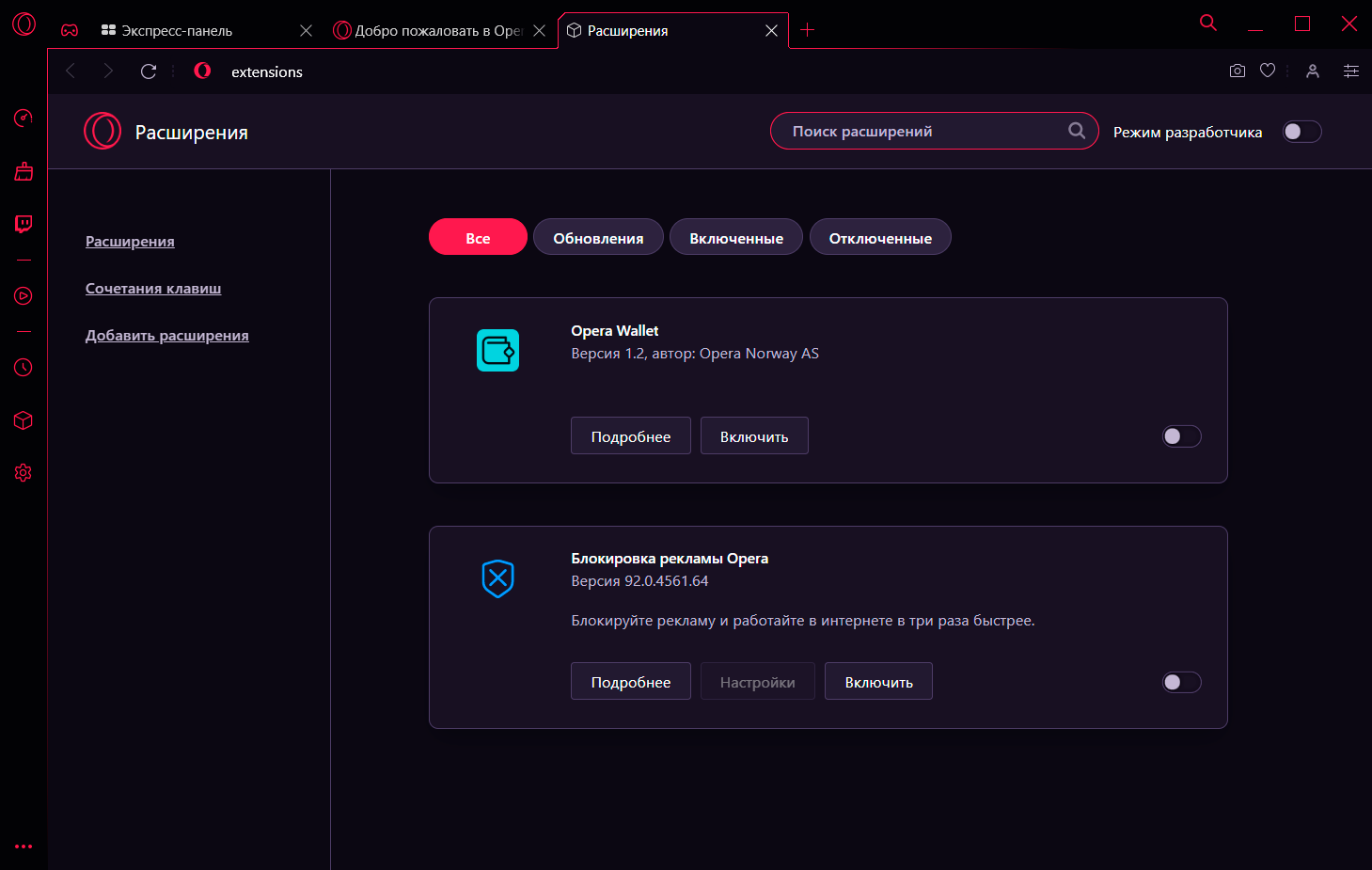Screen dimensions: 1372x870
Task: Click the Режим разработчика label
Action: [1188, 133]
